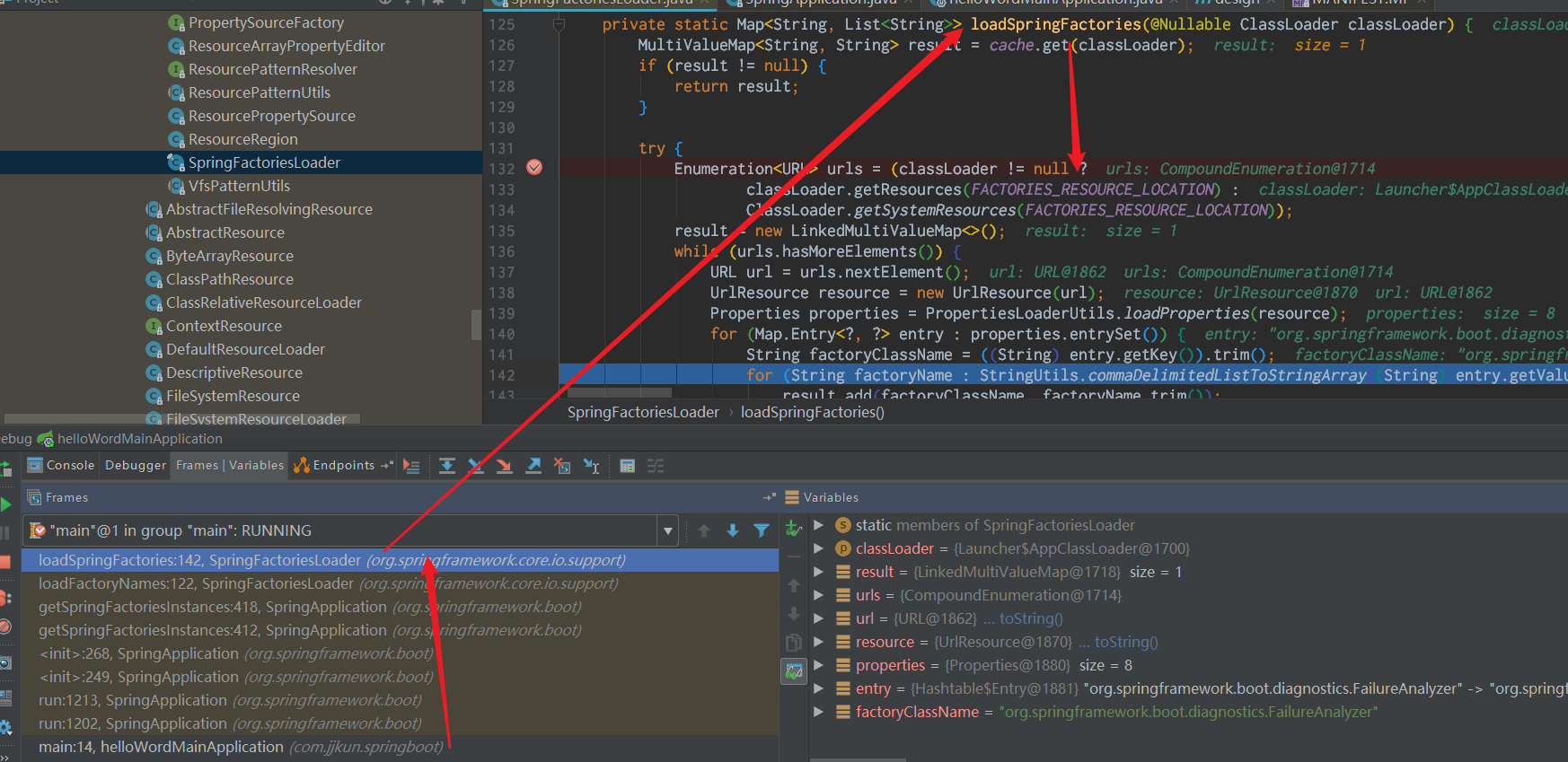Open the frames filter funnel icon
The image size is (1568, 762).
pos(762,530)
